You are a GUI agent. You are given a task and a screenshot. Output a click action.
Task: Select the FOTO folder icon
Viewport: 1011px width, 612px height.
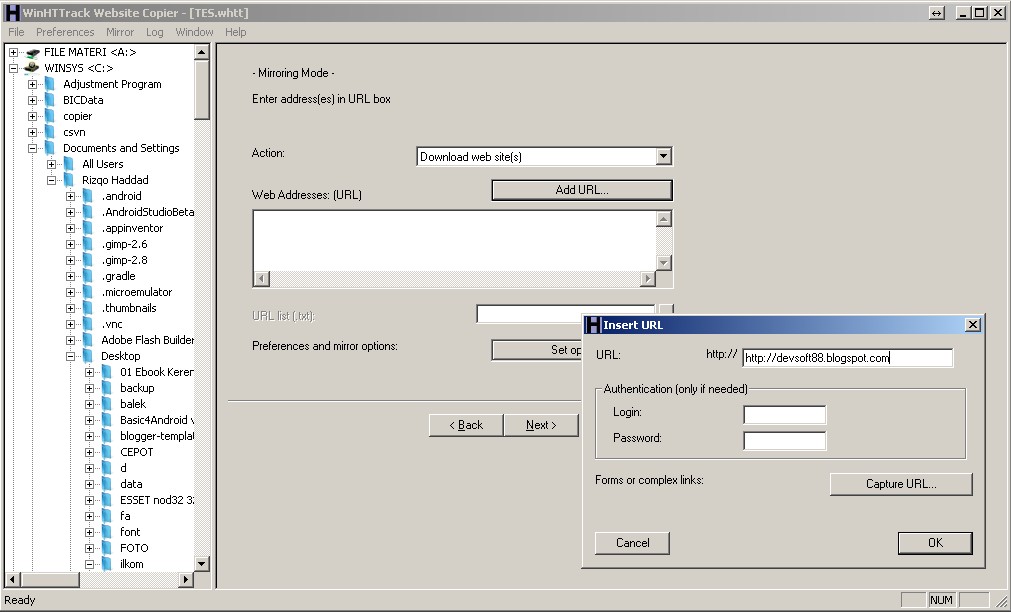point(108,548)
